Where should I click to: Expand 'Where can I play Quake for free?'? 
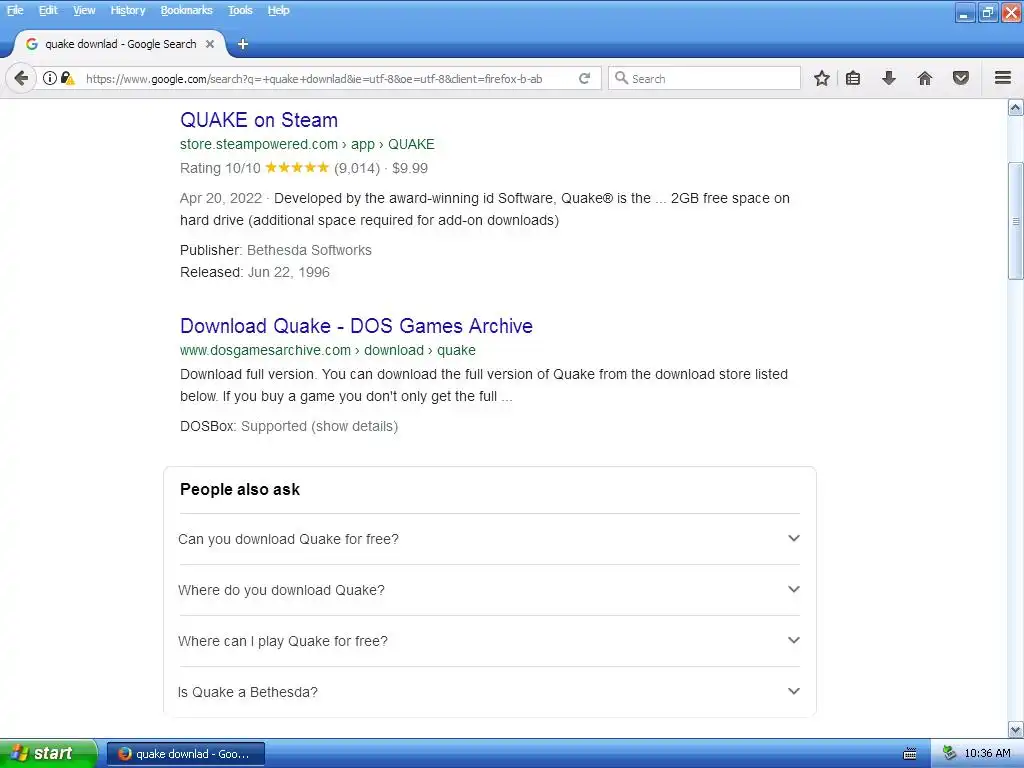(489, 641)
